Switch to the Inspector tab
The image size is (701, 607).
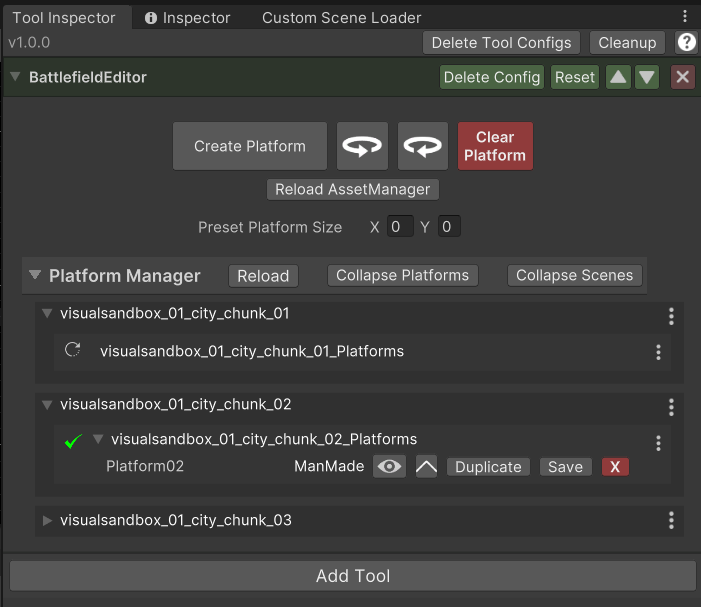(x=187, y=18)
